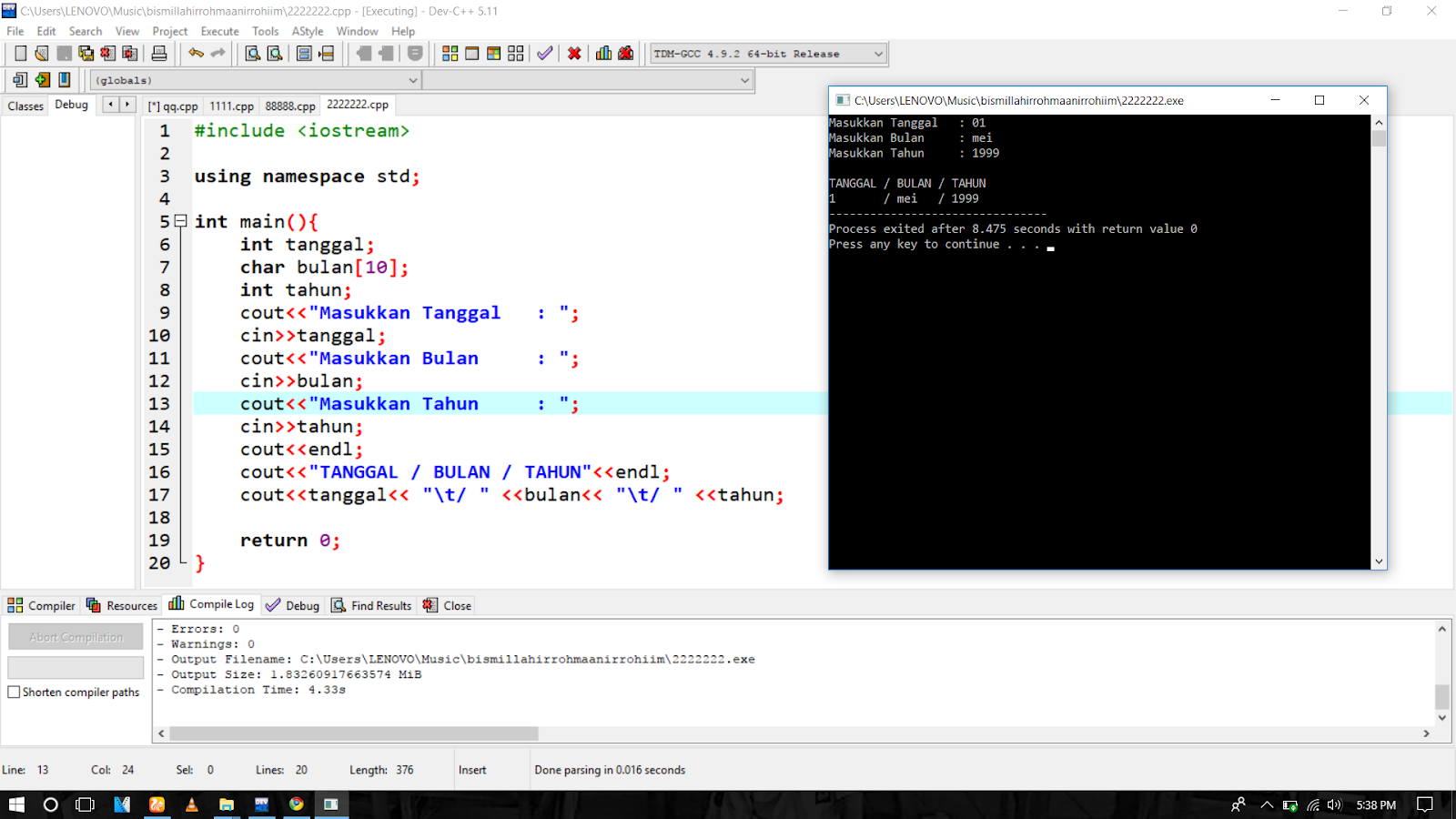Click the Abort Compilation button
This screenshot has height=819, width=1456.
76,637
